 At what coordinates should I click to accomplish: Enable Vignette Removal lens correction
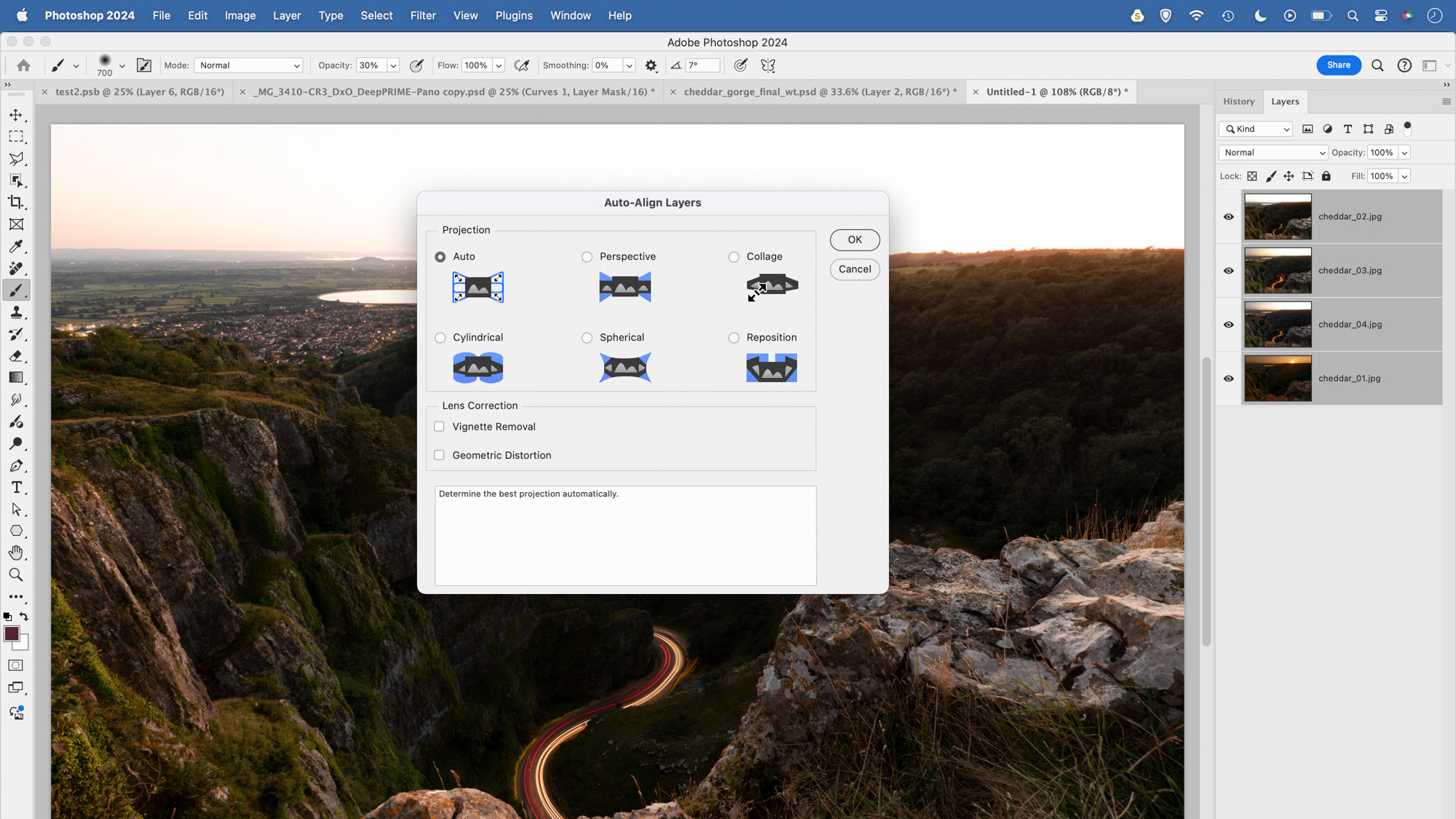[438, 426]
